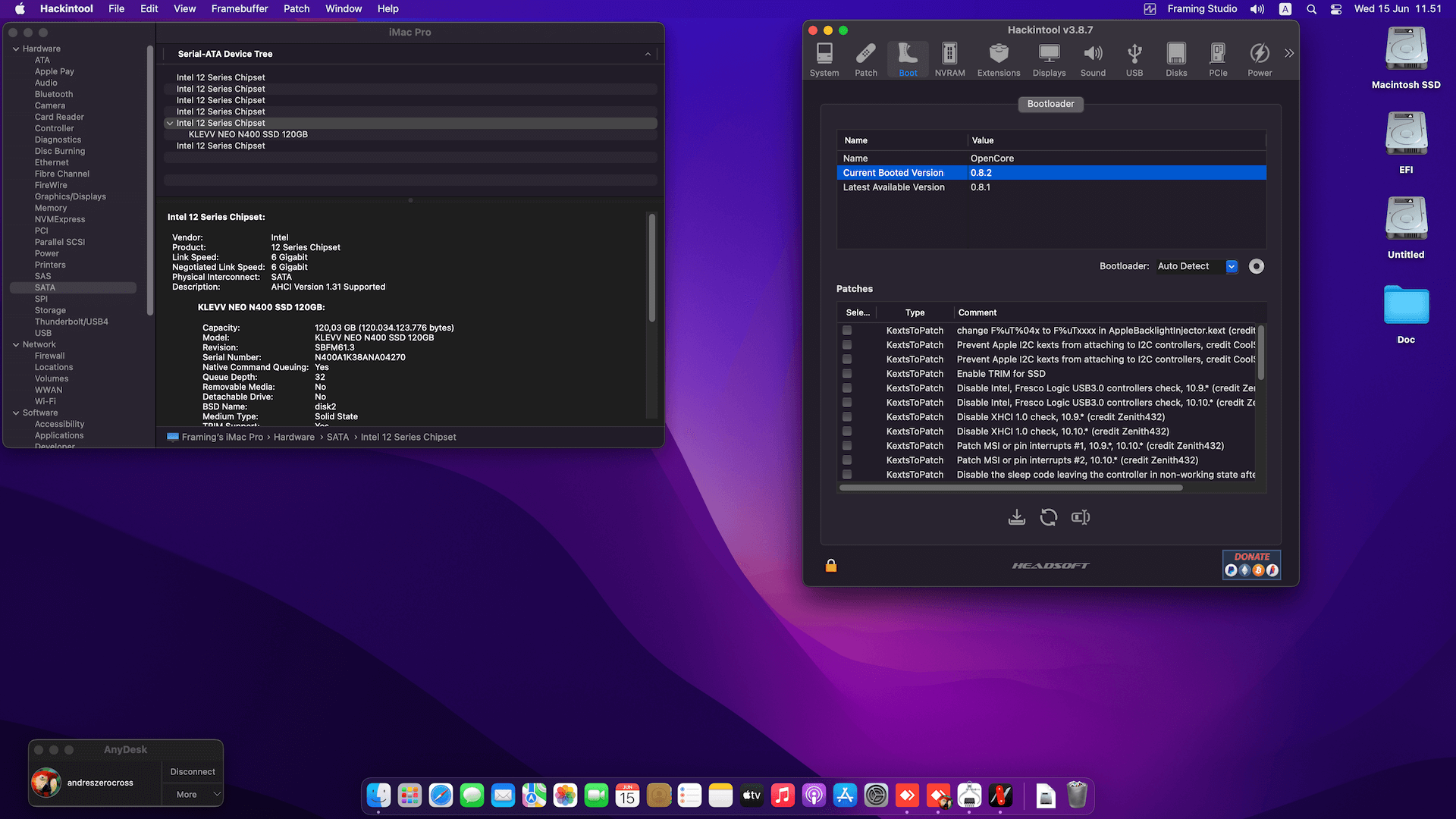Click Disconnect in AnyDesk window
The image size is (1456, 819).
[x=193, y=771]
